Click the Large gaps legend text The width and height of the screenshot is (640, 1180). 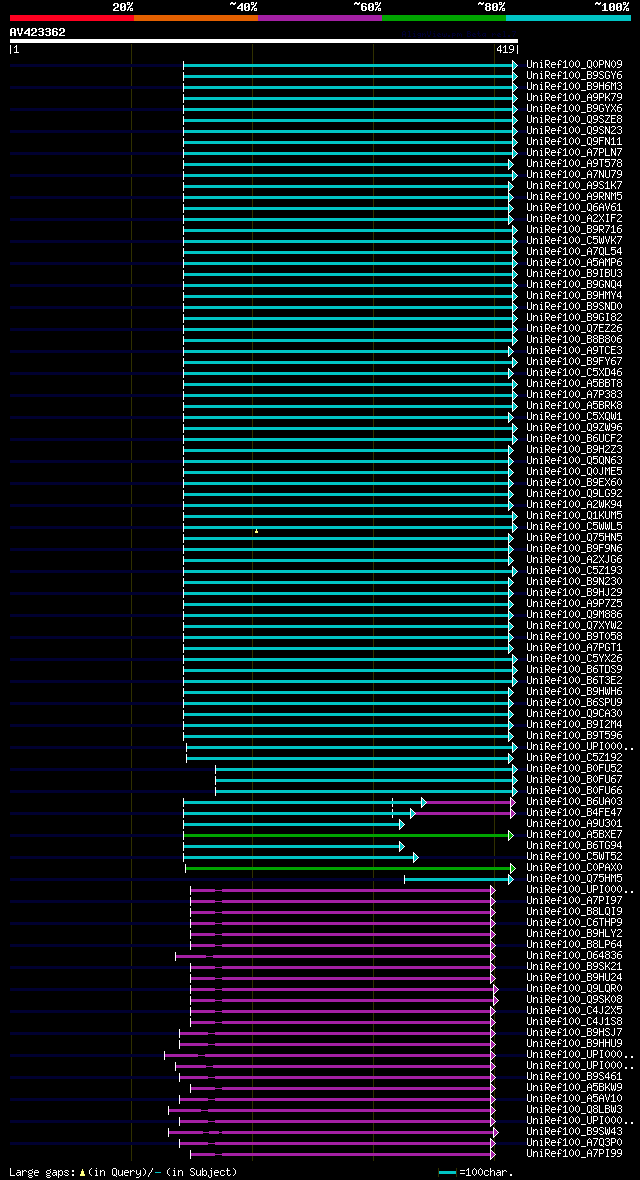coord(123,1172)
